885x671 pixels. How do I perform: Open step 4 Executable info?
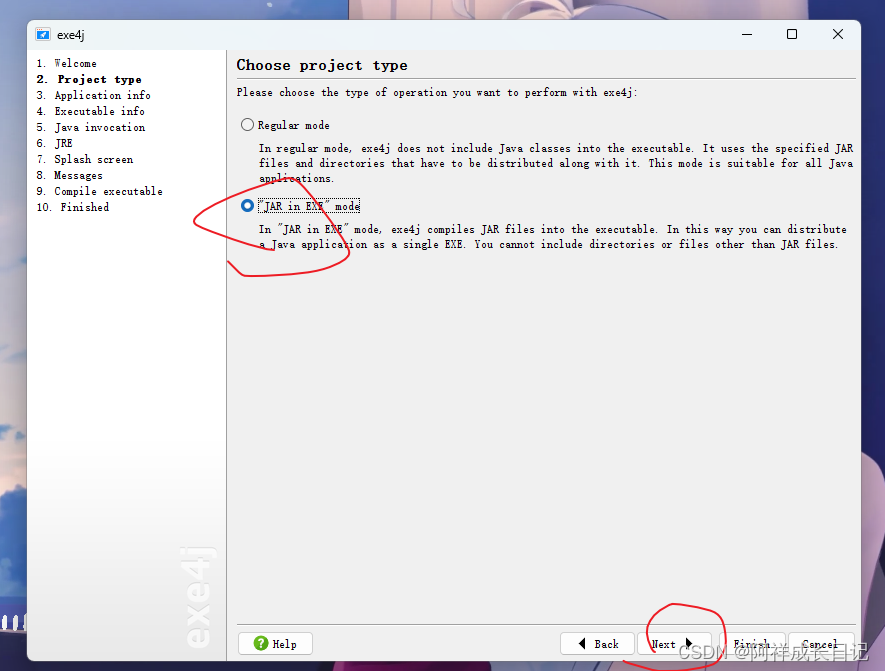click(91, 111)
